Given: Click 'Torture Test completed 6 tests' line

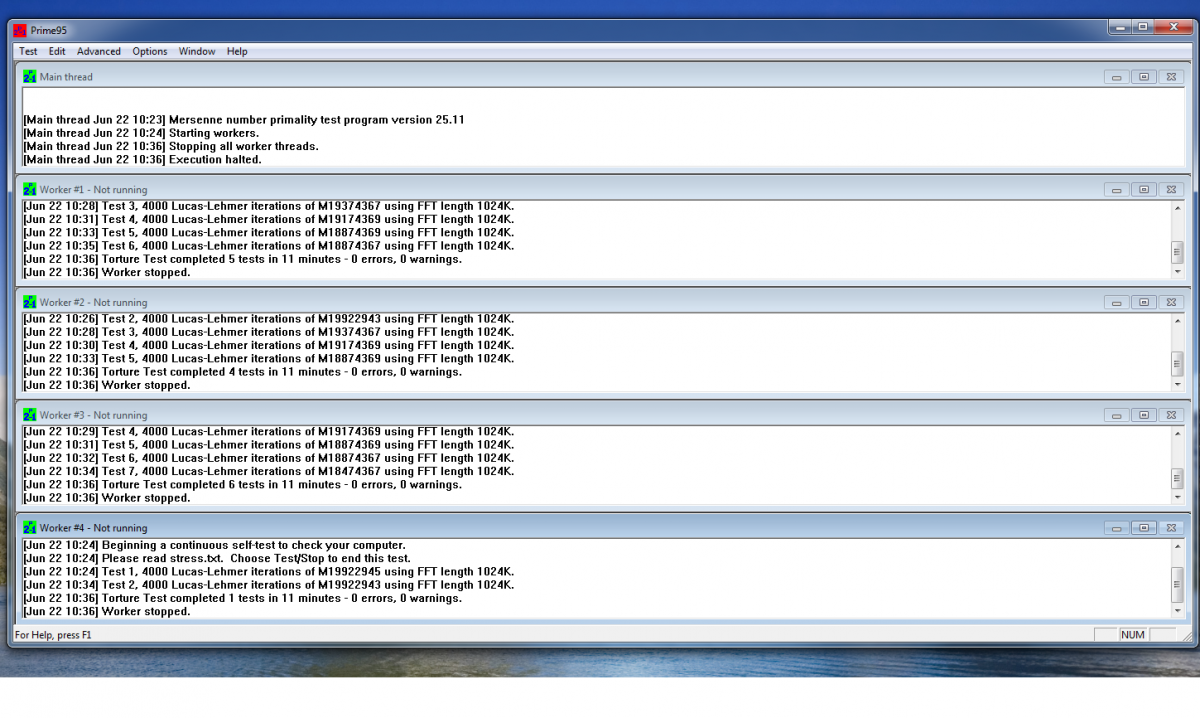Looking at the screenshot, I should click(x=242, y=485).
